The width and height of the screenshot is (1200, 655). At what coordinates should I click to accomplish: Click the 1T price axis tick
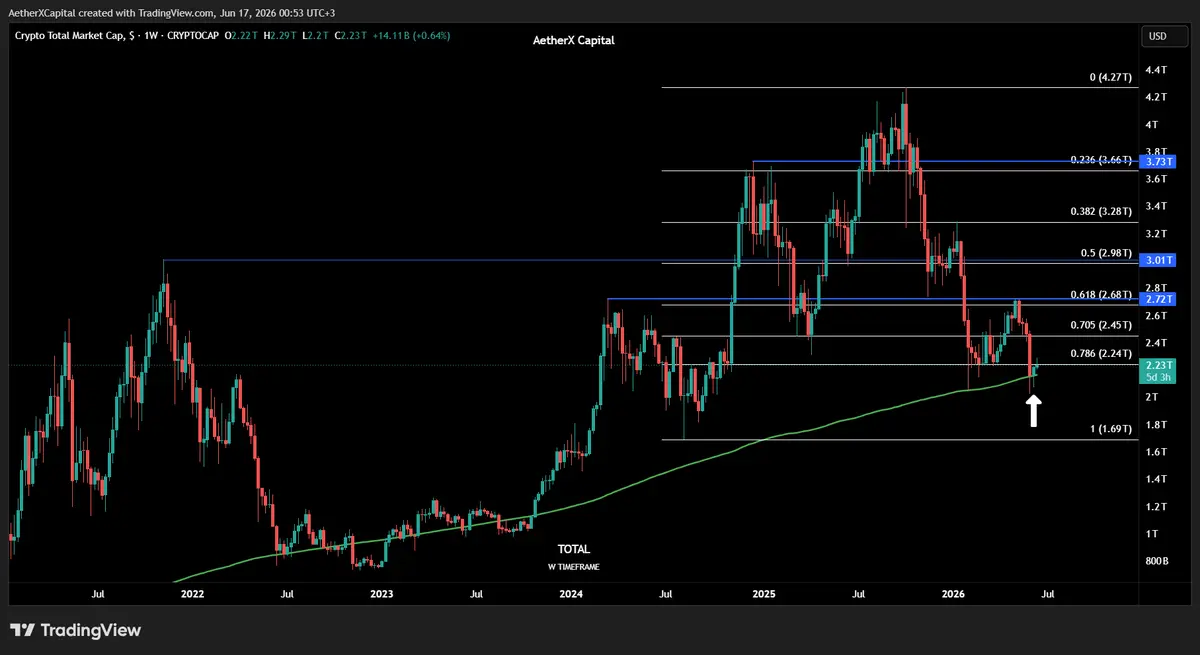click(1152, 534)
